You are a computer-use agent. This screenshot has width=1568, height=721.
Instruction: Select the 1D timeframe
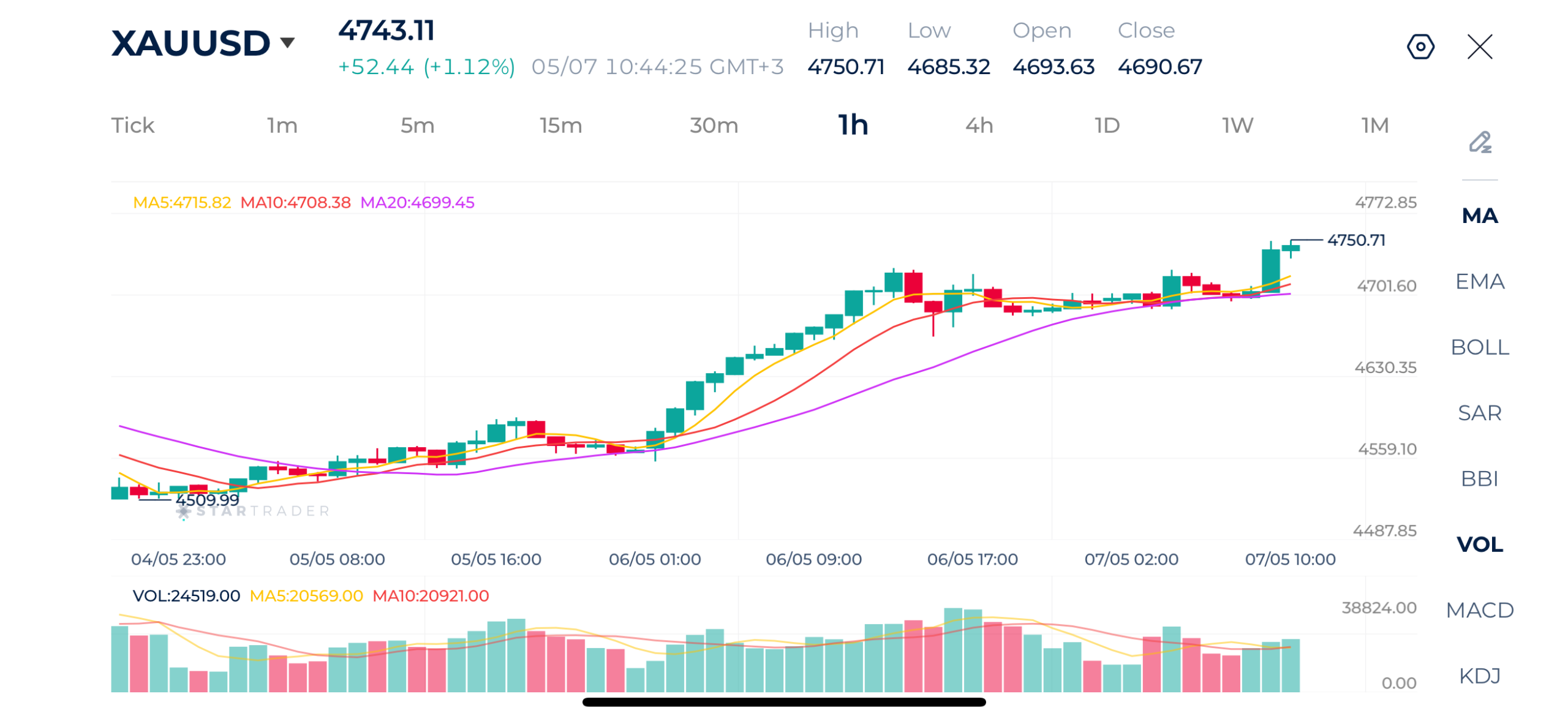pos(1107,125)
